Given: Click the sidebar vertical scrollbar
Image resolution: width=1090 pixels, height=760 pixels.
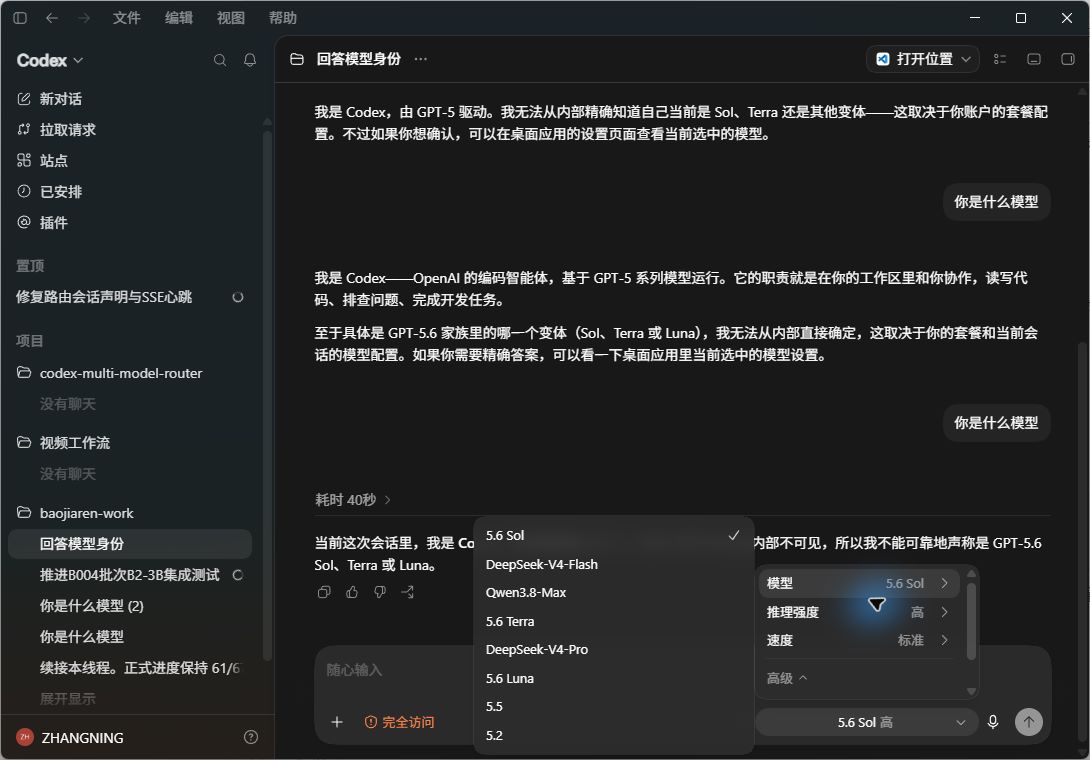Looking at the screenshot, I should tap(268, 395).
